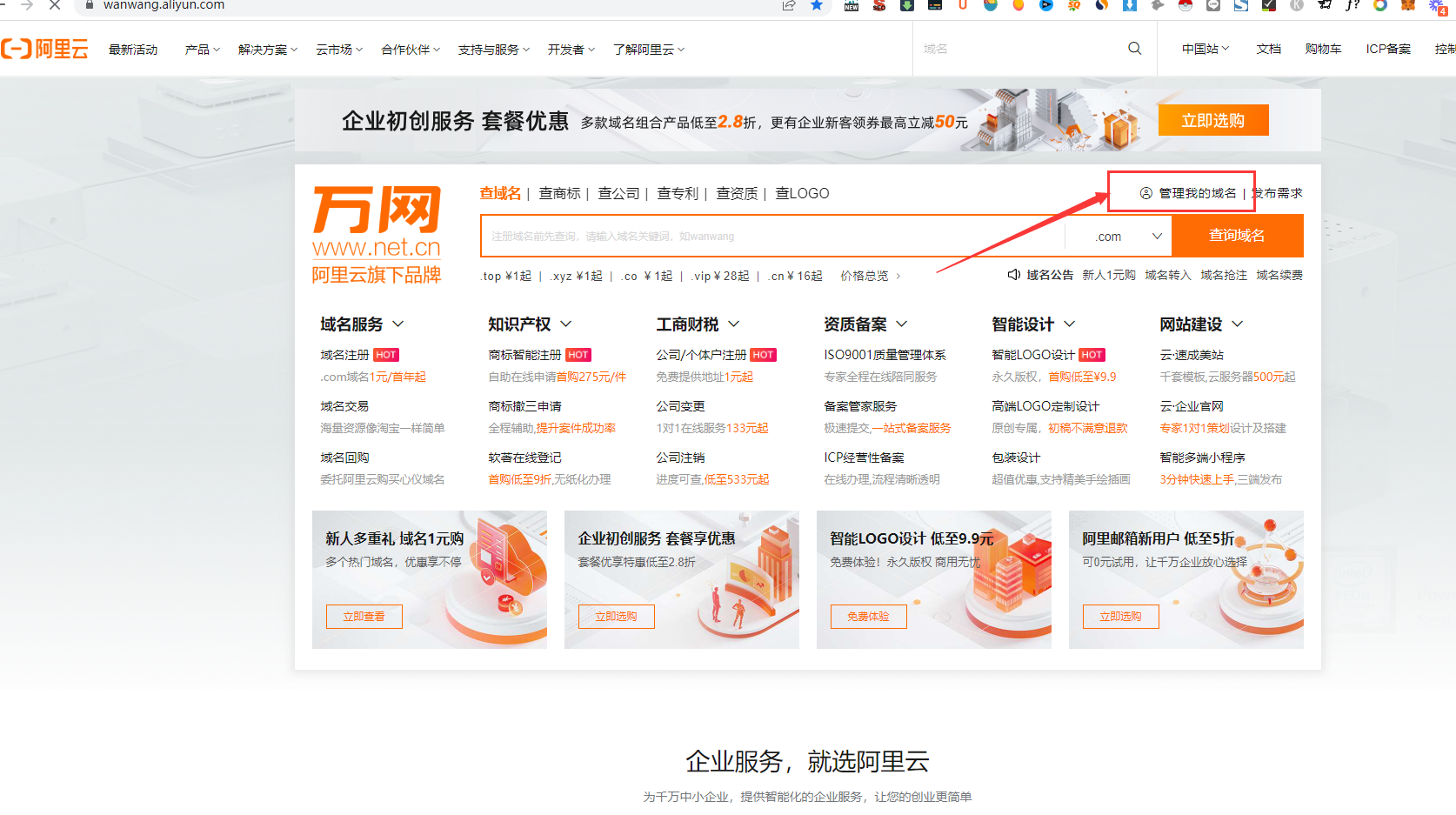Open the 购物车 link in header

tap(1323, 49)
